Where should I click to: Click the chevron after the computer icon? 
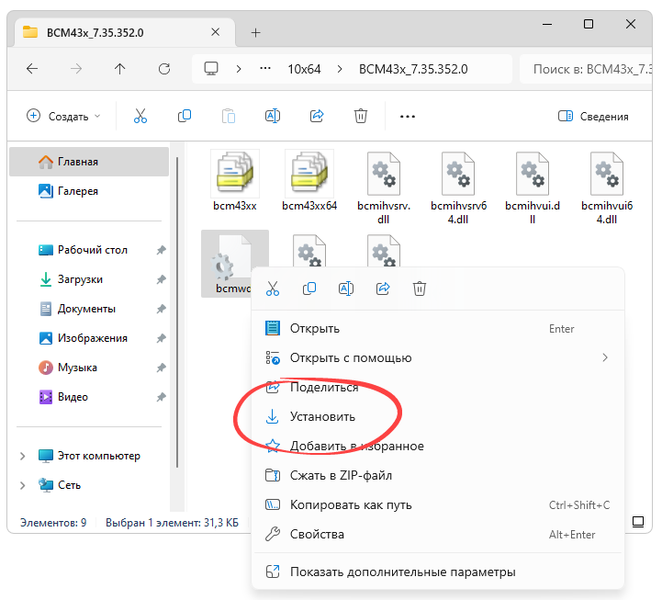click(x=239, y=69)
